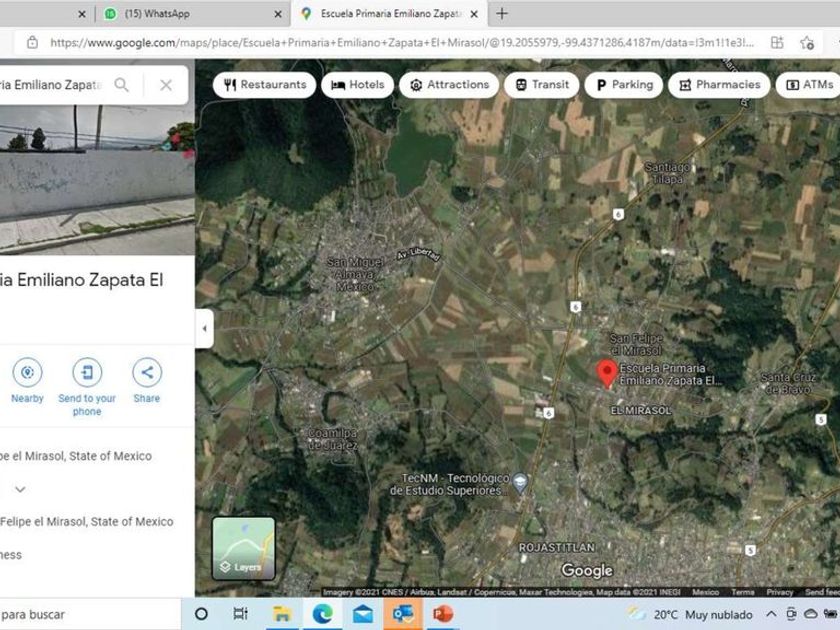
Task: Click the weather 20°C Muy nublado widget
Action: [x=690, y=614]
